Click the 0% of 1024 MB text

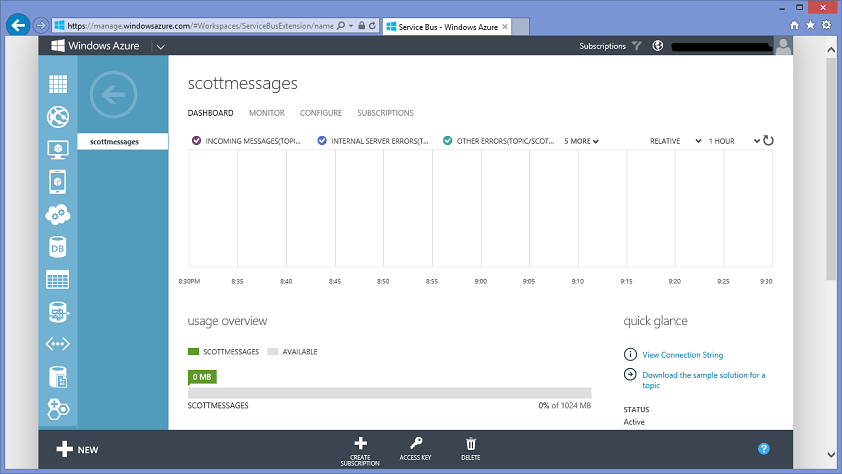click(x=564, y=405)
